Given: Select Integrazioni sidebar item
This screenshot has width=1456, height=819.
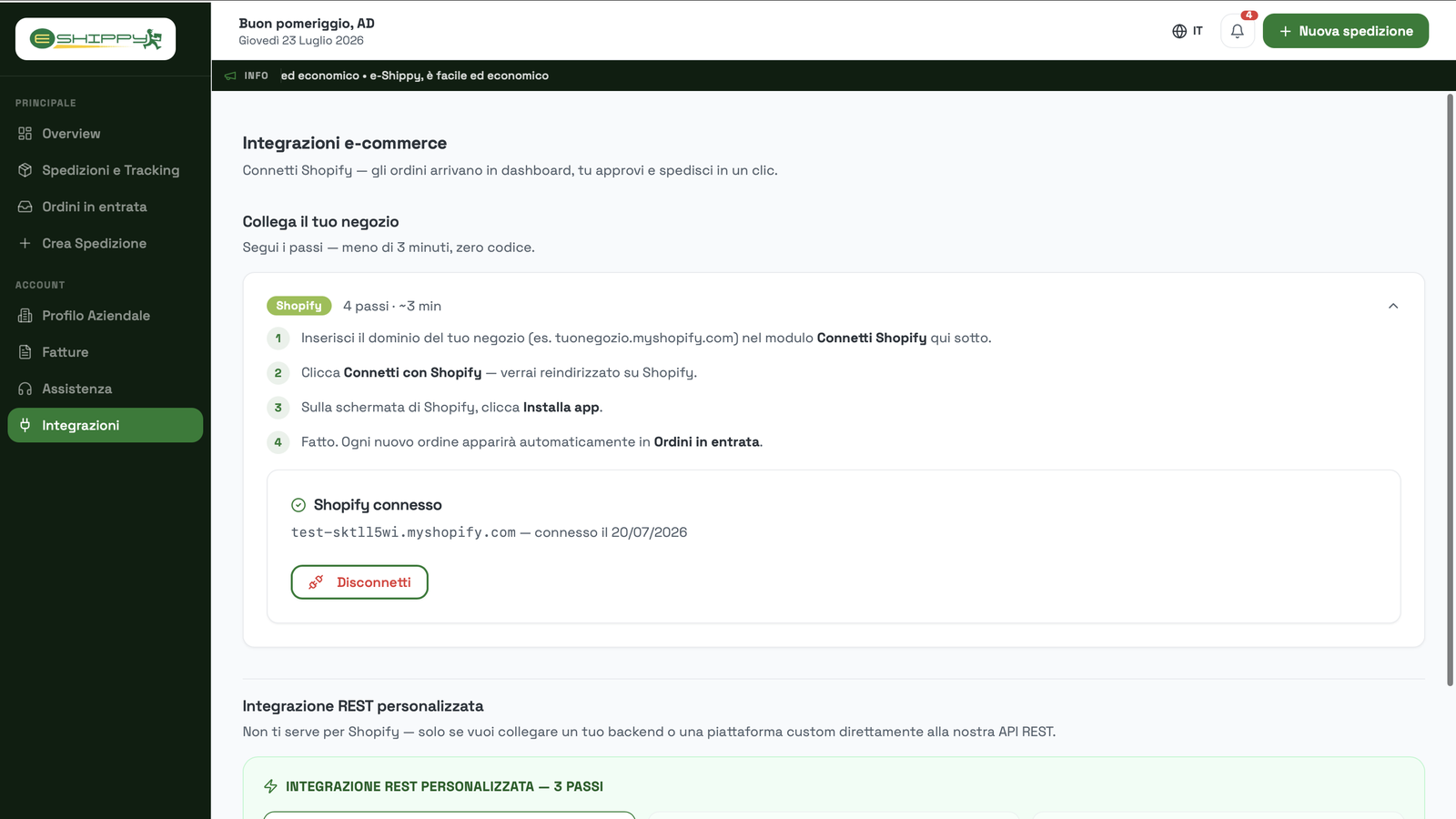Looking at the screenshot, I should tap(106, 425).
